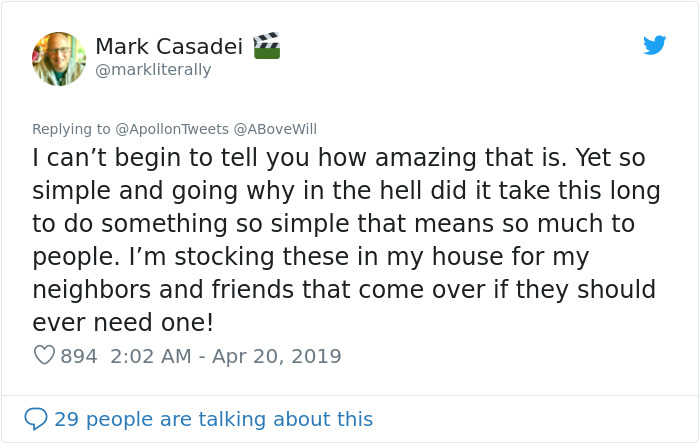The height and width of the screenshot is (444, 700).
Task: Open the 2:02 AM timestamp
Action: click(x=151, y=356)
